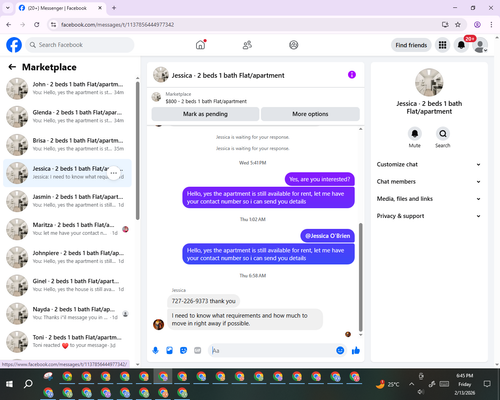The height and width of the screenshot is (400, 500).
Task: Open the John - 2 beds 1 bath conversation
Action: (x=67, y=88)
